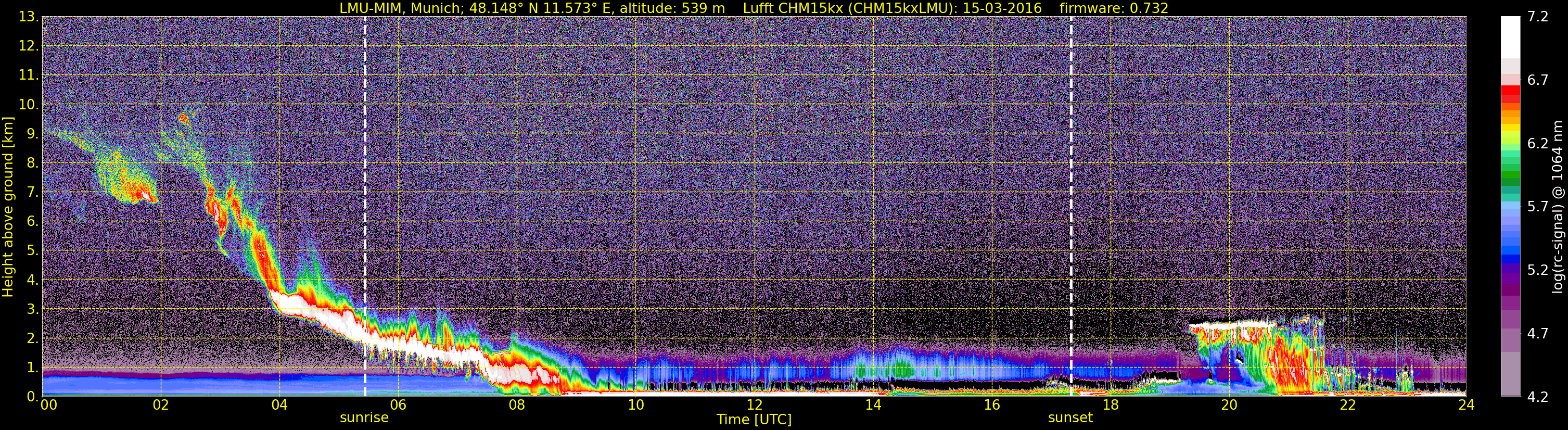Click the time axis tick label 12
This screenshot has width=1568, height=430.
point(754,405)
